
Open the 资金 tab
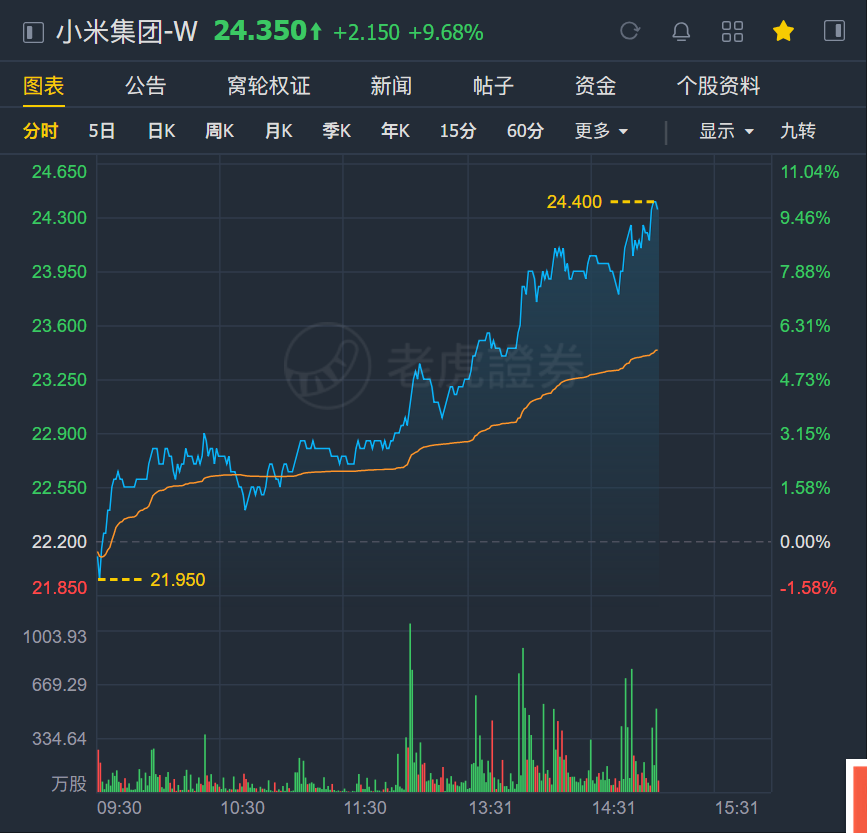click(x=596, y=86)
